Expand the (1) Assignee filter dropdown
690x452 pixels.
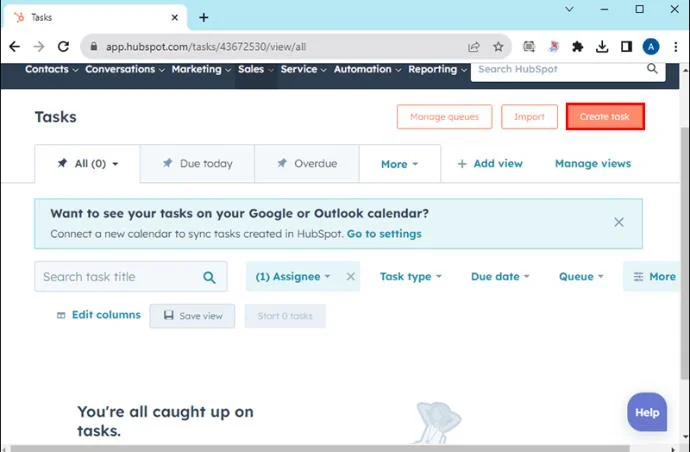(293, 276)
